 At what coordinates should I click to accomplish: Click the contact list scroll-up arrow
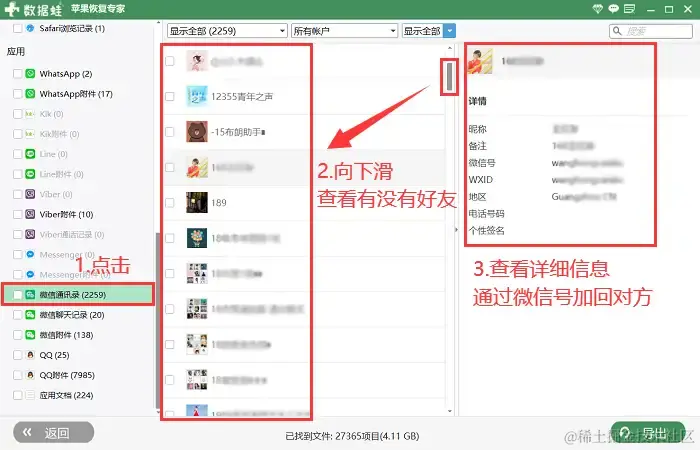click(450, 48)
